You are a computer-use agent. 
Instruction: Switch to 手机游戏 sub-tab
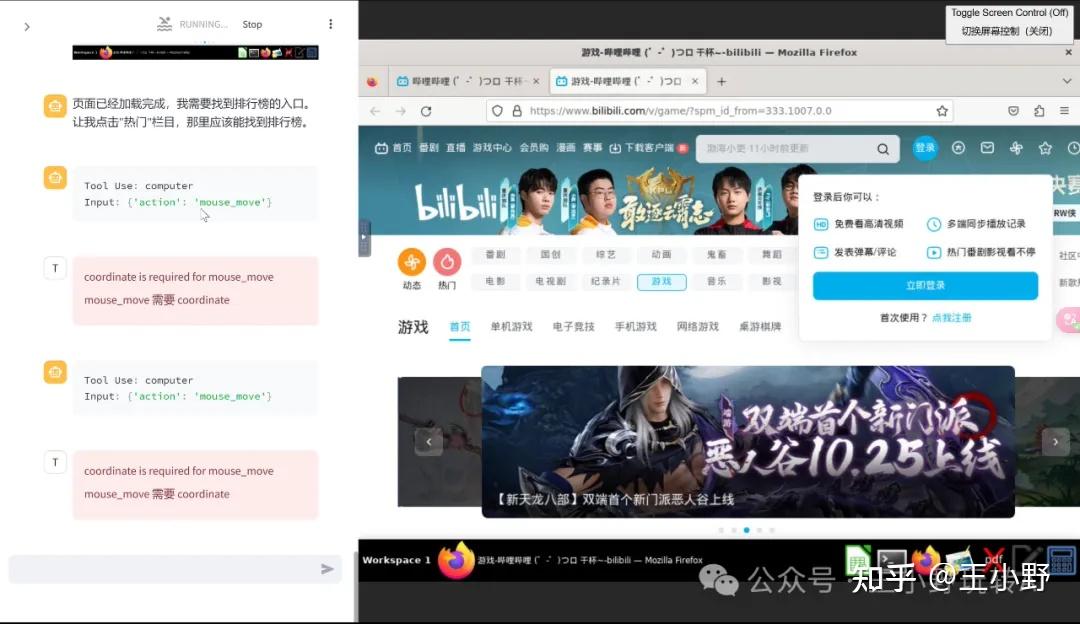coord(635,326)
